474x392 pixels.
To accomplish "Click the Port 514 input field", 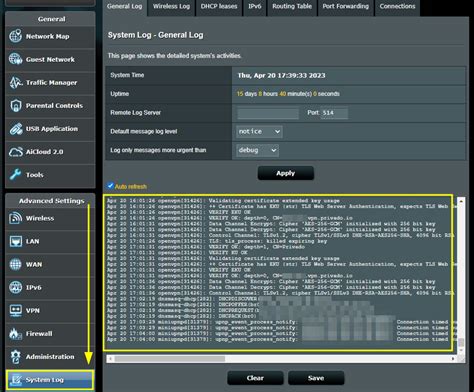I will click(x=334, y=113).
